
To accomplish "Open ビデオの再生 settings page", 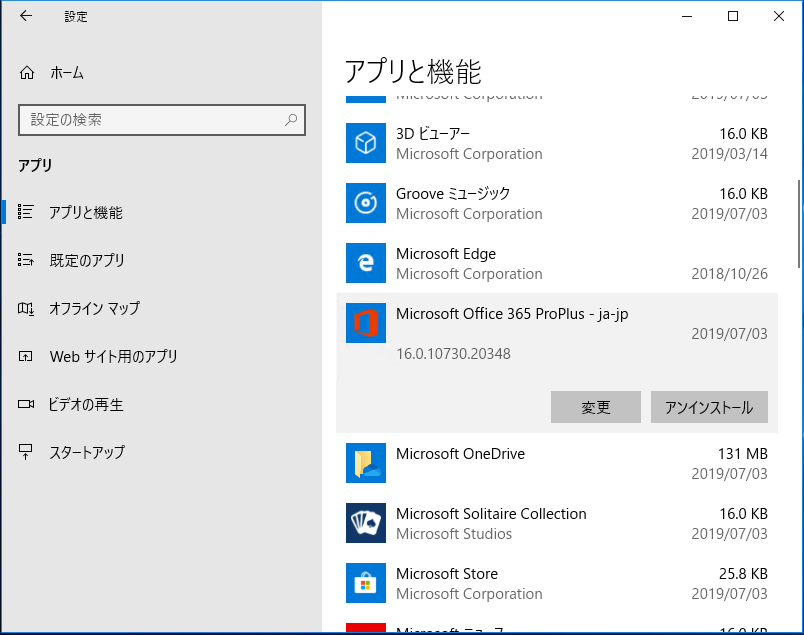I will 86,405.
